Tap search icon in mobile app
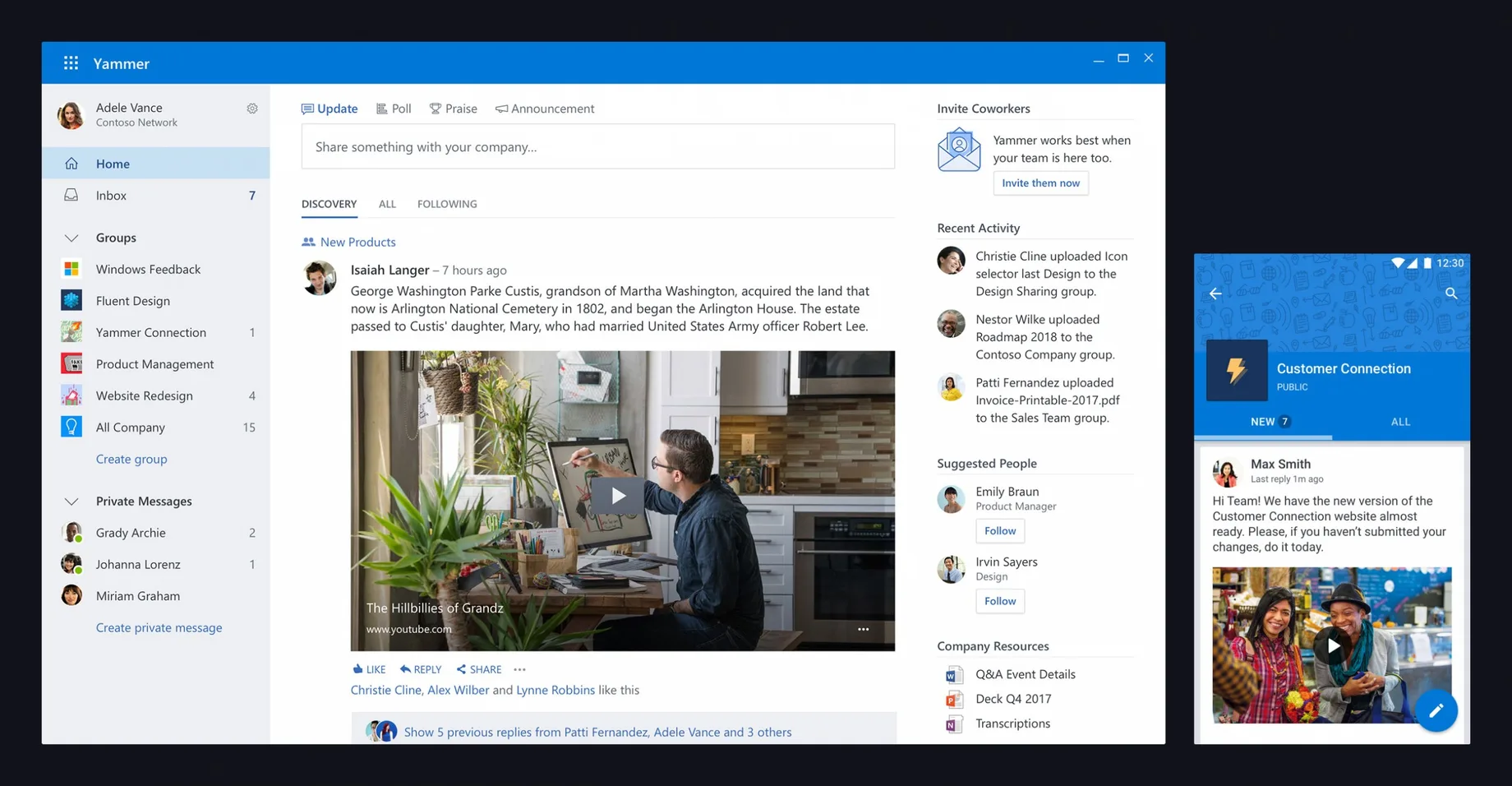The height and width of the screenshot is (786, 1512). (1451, 294)
